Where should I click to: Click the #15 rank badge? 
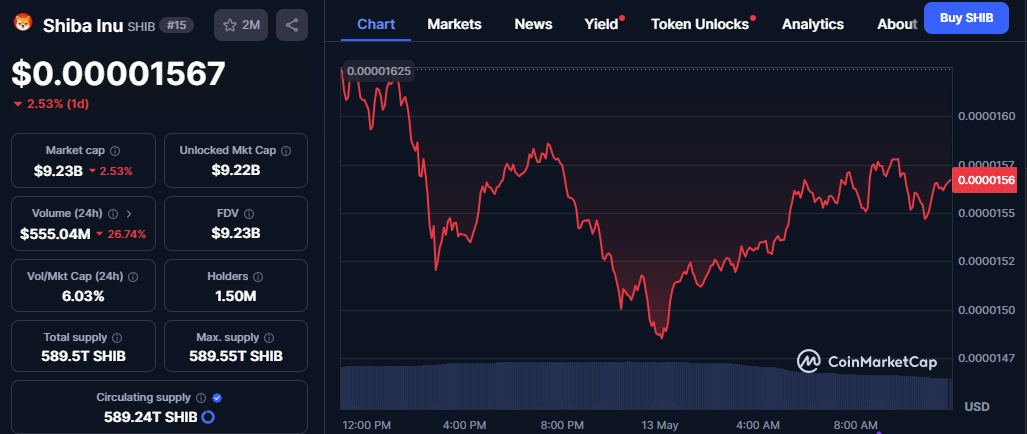click(174, 26)
